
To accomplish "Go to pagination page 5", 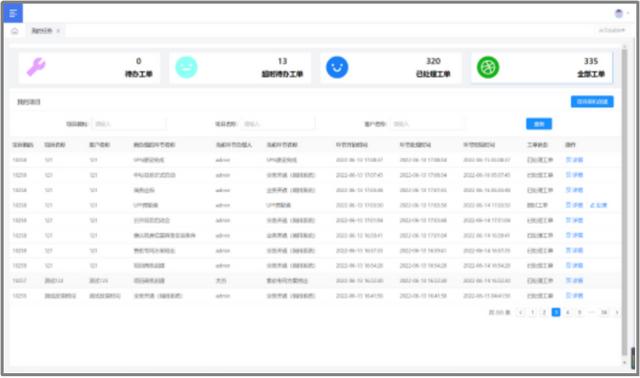I will click(x=580, y=313).
